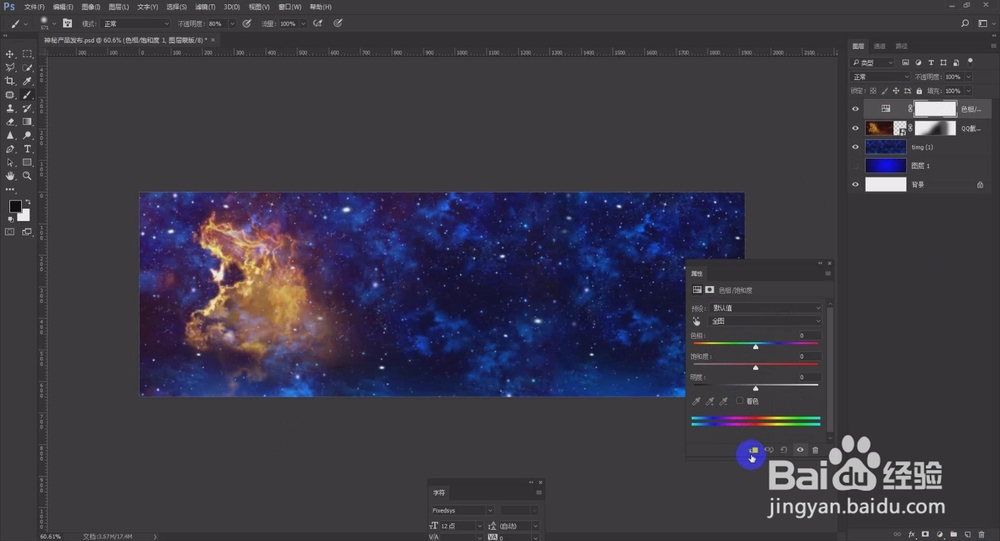1000x541 pixels.
Task: Hide the 背景 background layer
Action: click(x=855, y=184)
